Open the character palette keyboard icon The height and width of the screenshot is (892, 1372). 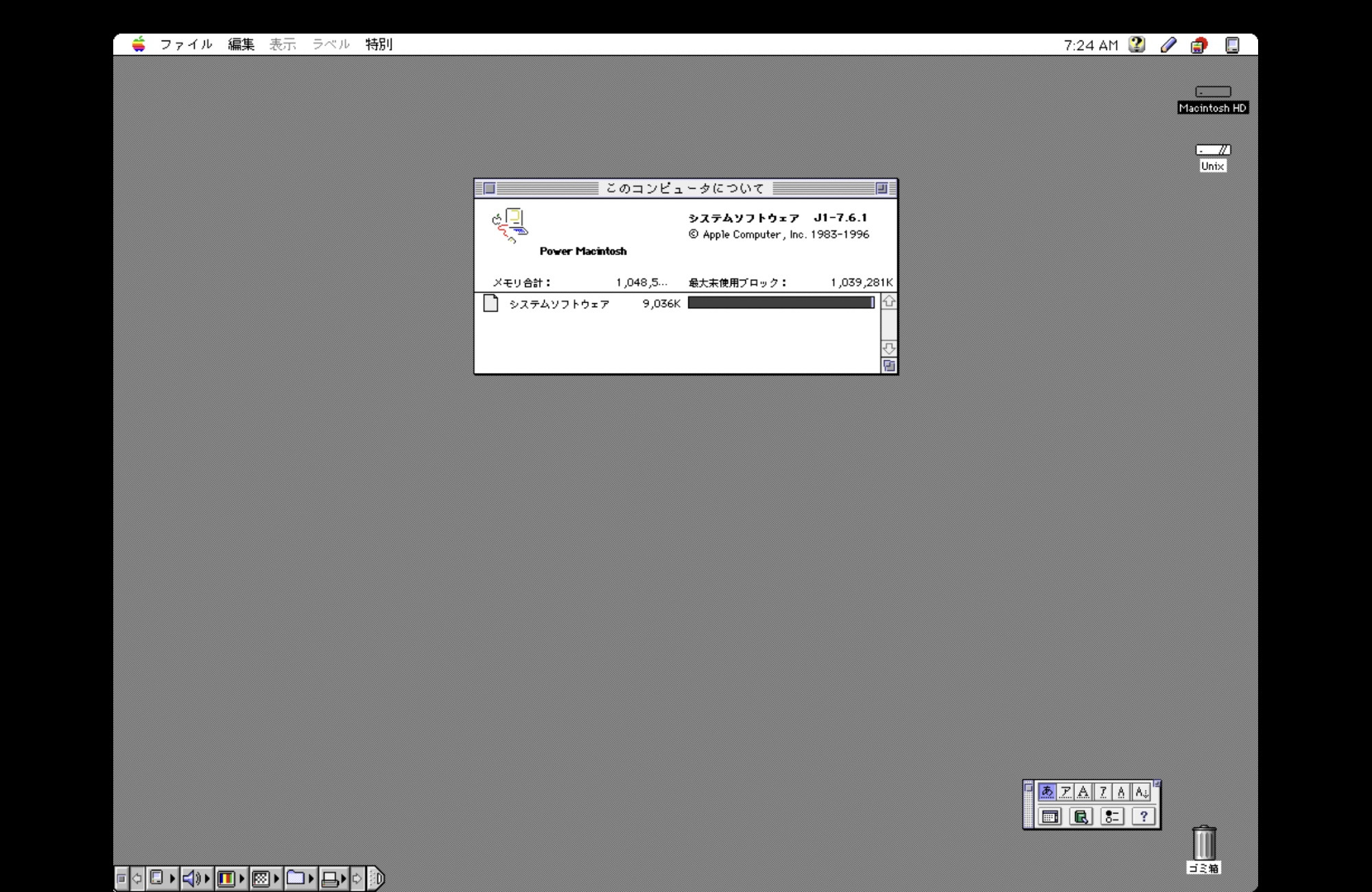click(x=1050, y=817)
